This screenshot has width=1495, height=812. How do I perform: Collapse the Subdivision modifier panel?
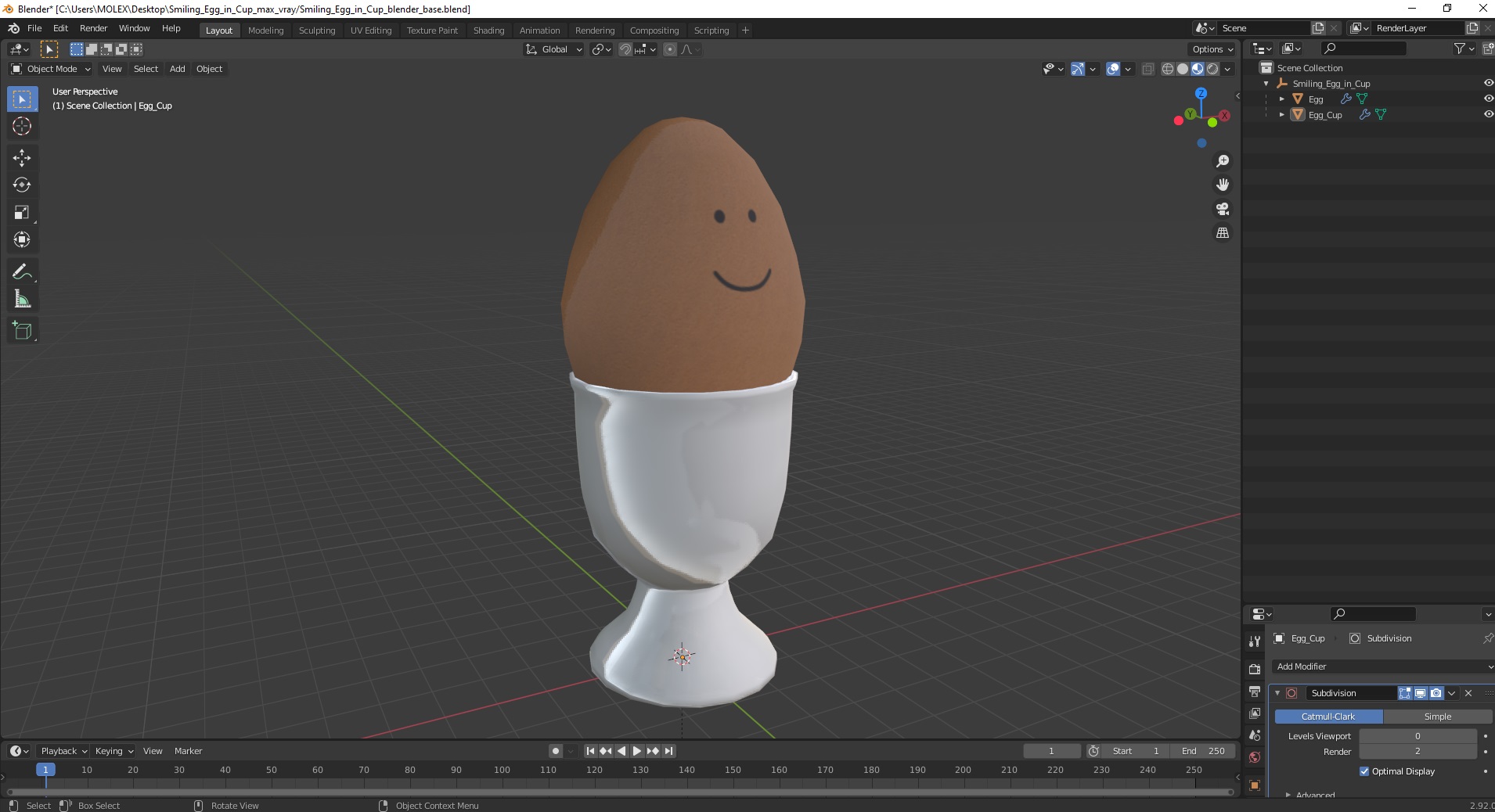(x=1277, y=693)
